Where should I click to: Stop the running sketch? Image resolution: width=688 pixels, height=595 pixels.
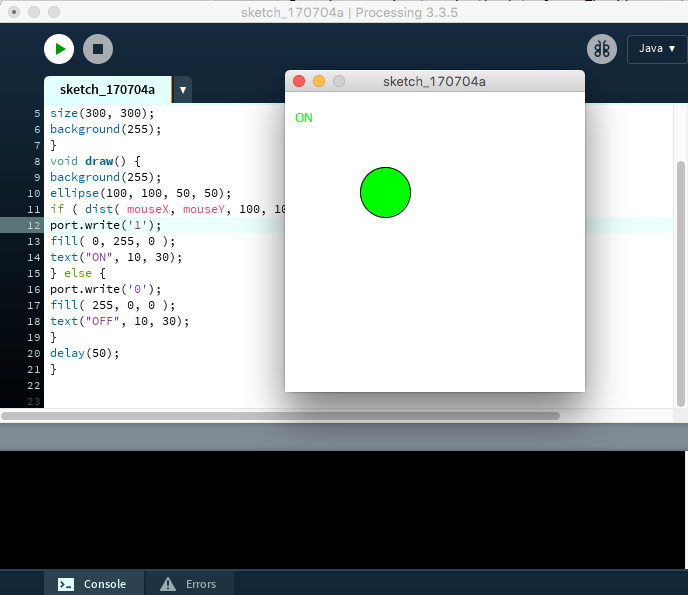point(98,49)
